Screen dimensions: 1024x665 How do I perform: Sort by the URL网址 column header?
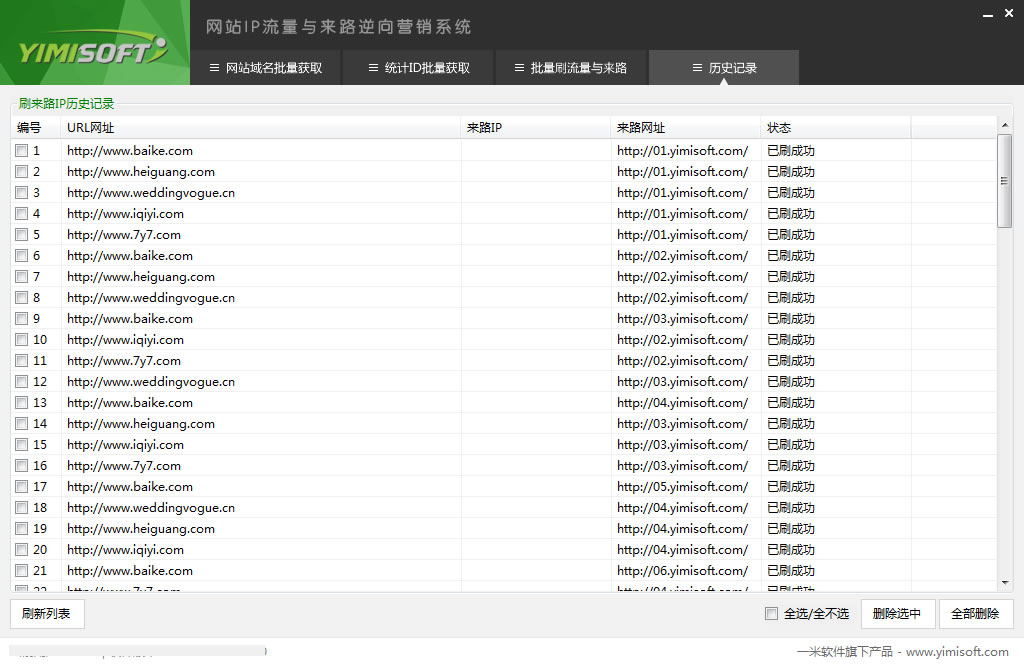point(261,127)
